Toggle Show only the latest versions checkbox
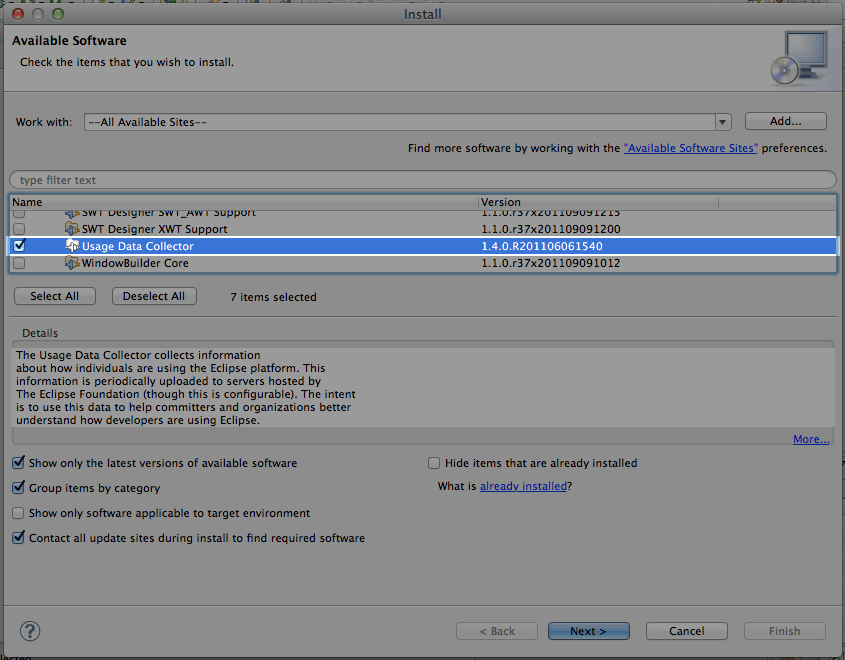 click(18, 463)
